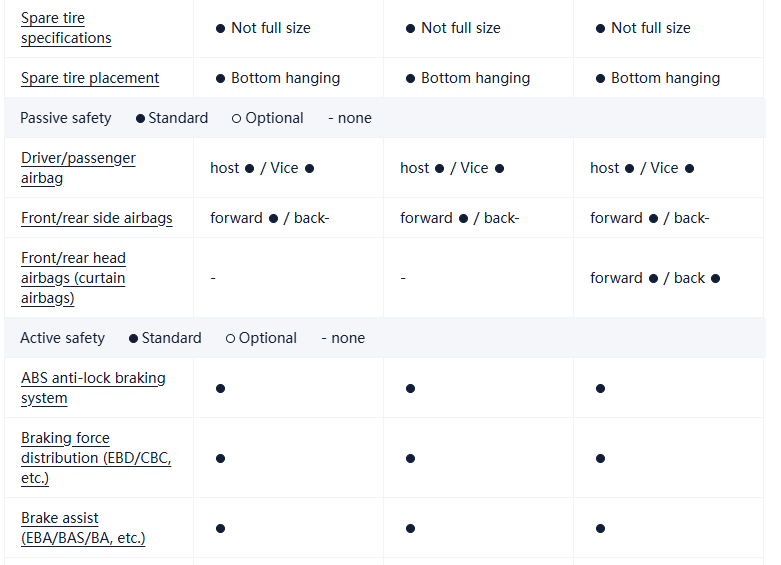781x565 pixels.
Task: Click the "forward ● / back ●" curtain airbag cell
Action: click(x=655, y=278)
